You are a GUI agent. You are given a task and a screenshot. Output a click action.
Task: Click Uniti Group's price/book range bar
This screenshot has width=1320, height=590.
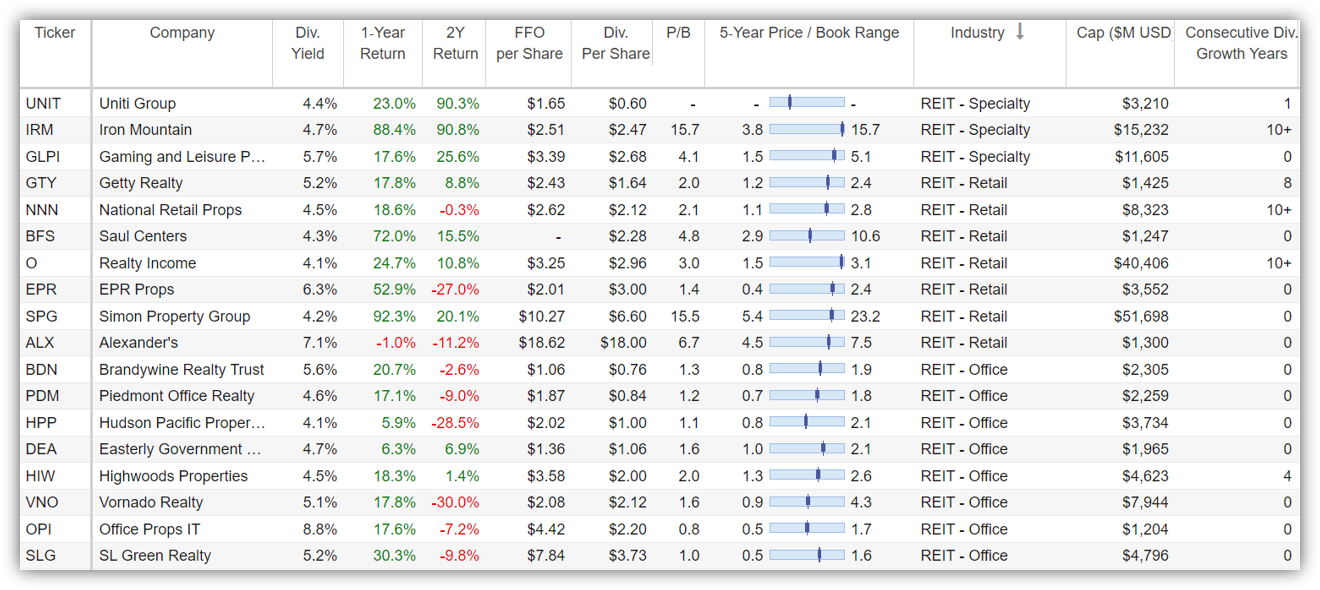[807, 102]
